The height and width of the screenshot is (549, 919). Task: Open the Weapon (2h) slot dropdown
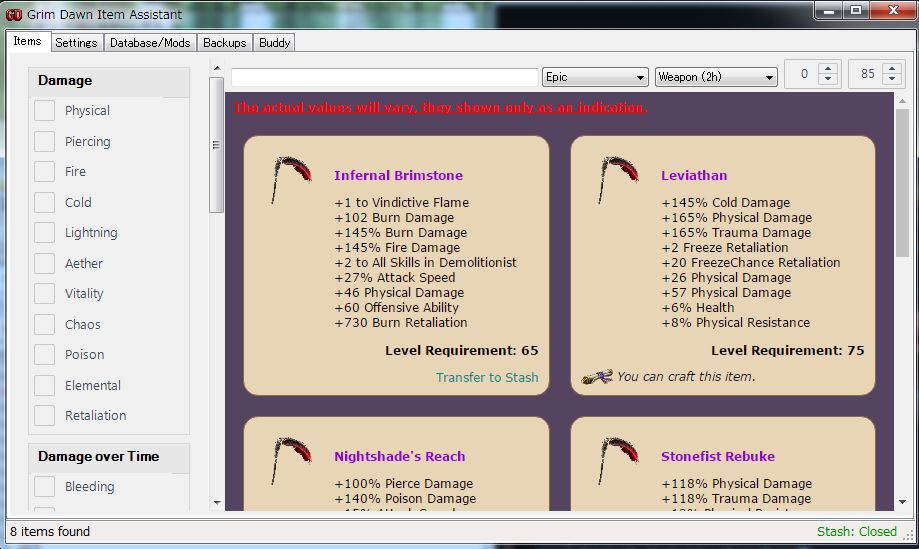[716, 77]
